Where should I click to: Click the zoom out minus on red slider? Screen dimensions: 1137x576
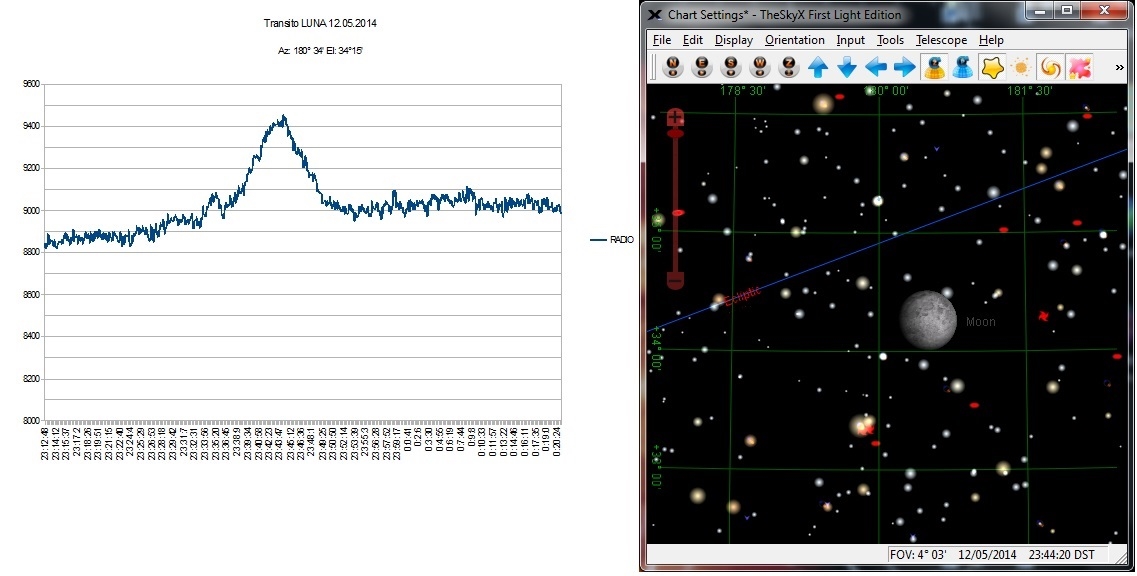[675, 280]
